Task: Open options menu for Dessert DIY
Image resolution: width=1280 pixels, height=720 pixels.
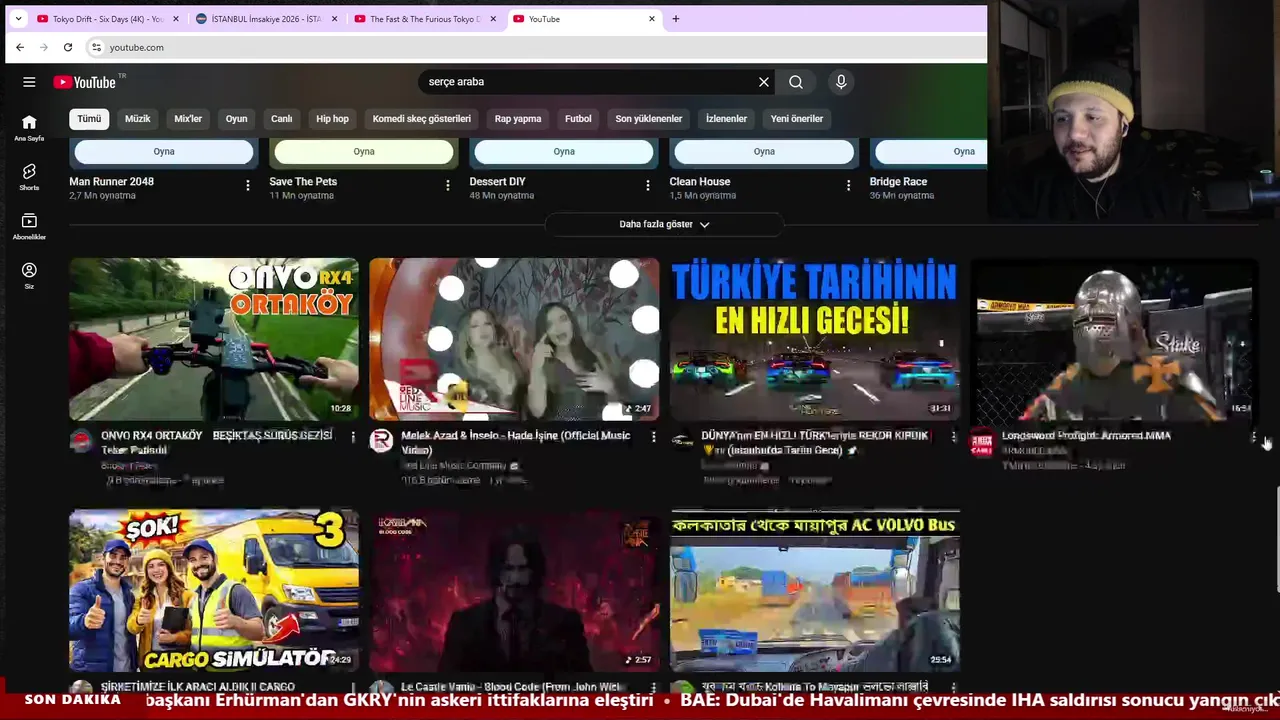Action: click(648, 185)
